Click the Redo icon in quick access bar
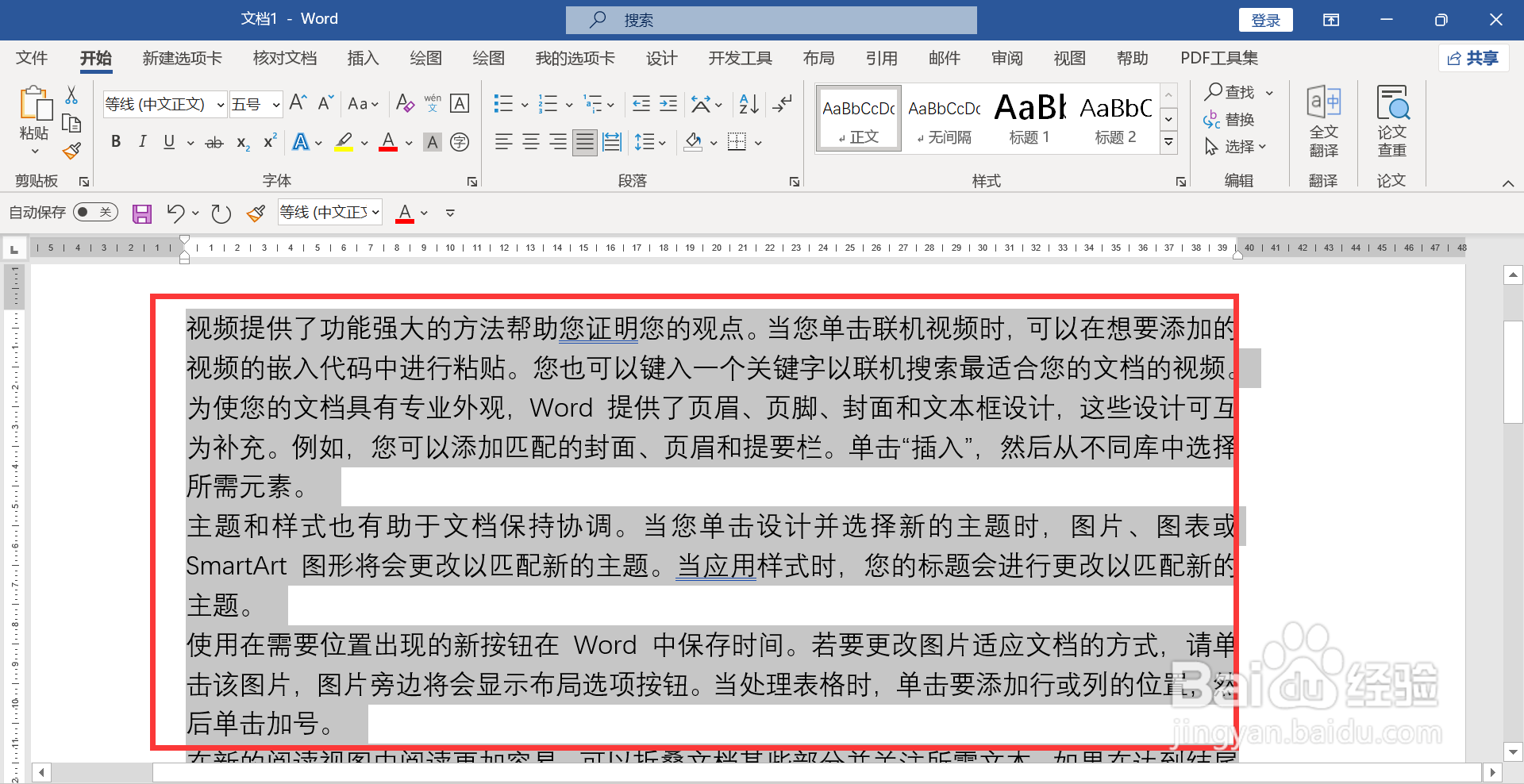Viewport: 1524px width, 784px height. click(221, 213)
